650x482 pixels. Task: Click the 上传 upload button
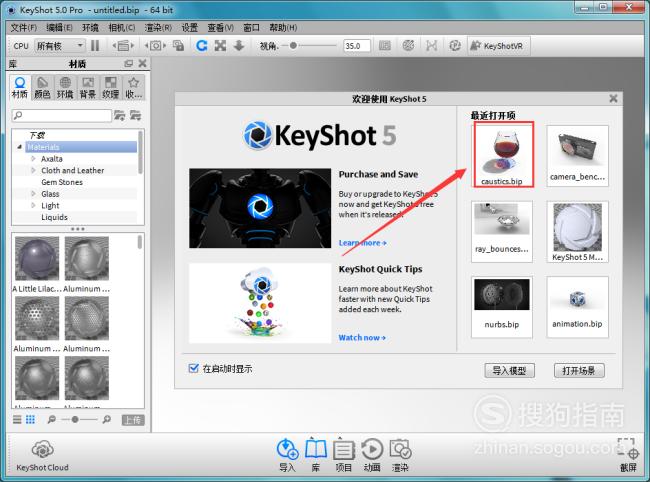[x=133, y=420]
